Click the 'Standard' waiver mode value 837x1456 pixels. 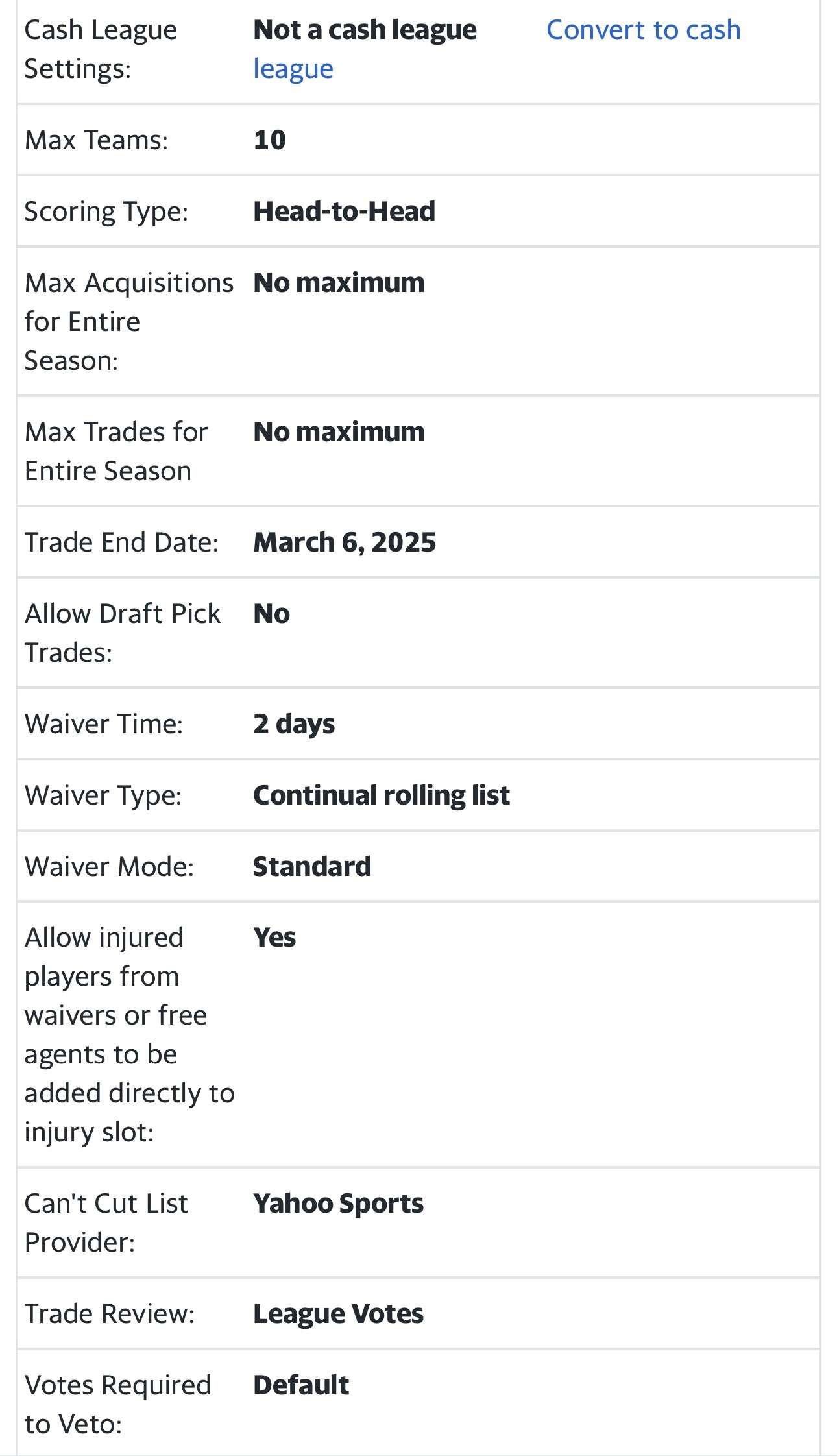point(312,867)
